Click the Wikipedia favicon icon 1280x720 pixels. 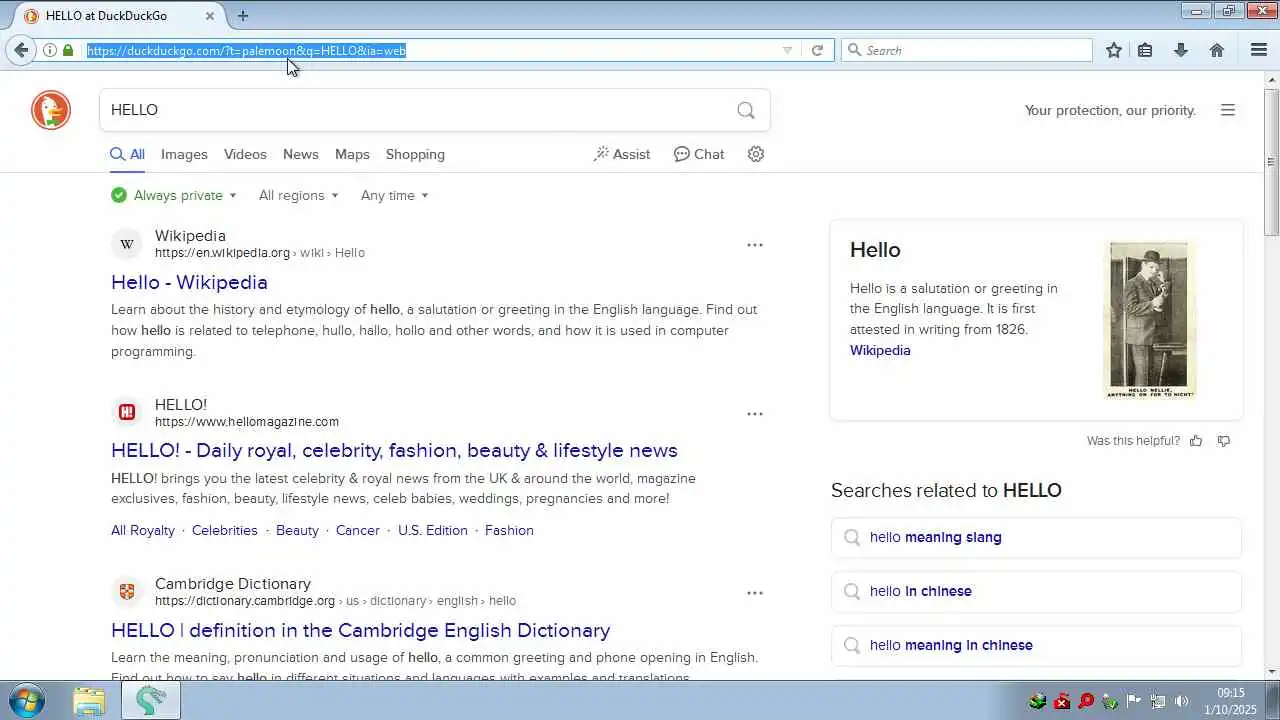[x=127, y=244]
